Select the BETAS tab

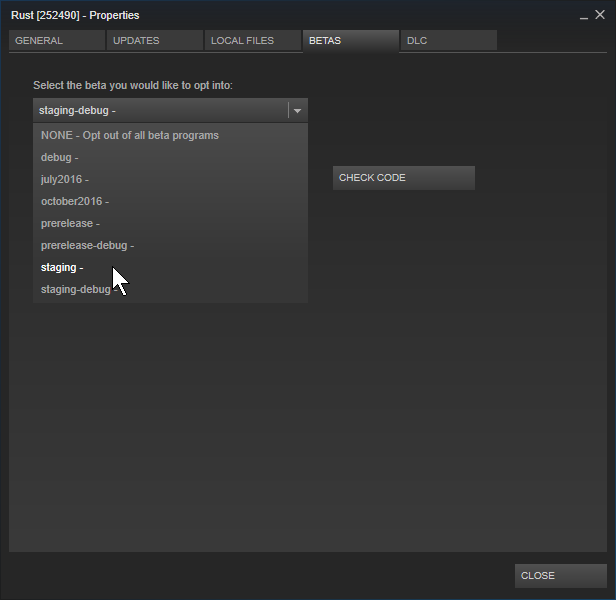[351, 40]
